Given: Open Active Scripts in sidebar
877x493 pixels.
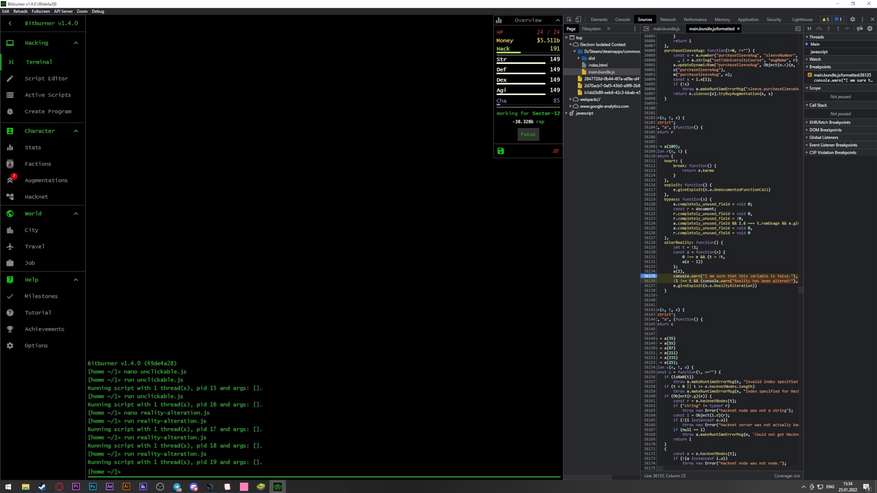Looking at the screenshot, I should (x=47, y=95).
